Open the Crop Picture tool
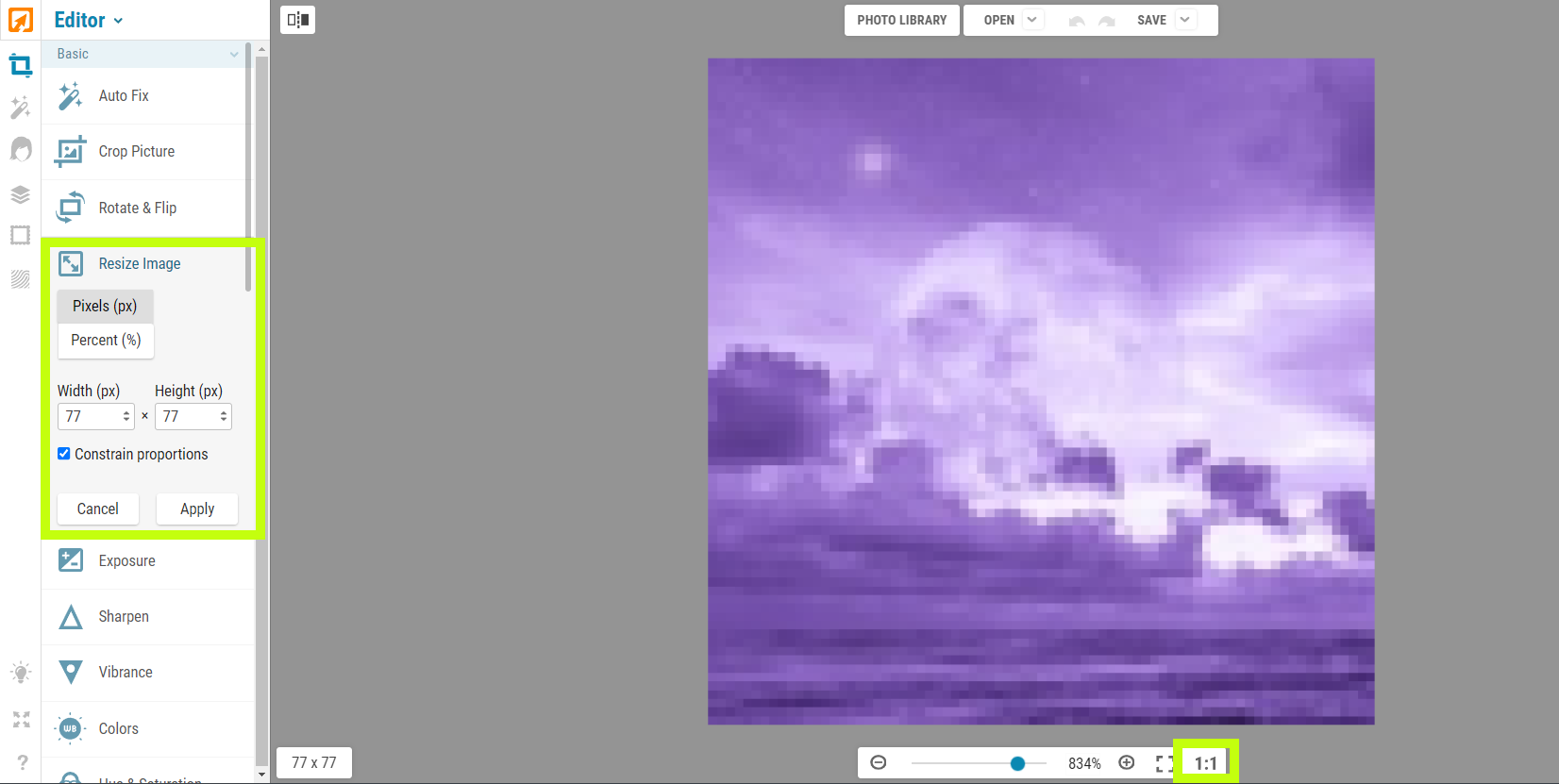The width and height of the screenshot is (1559, 784). coord(148,152)
